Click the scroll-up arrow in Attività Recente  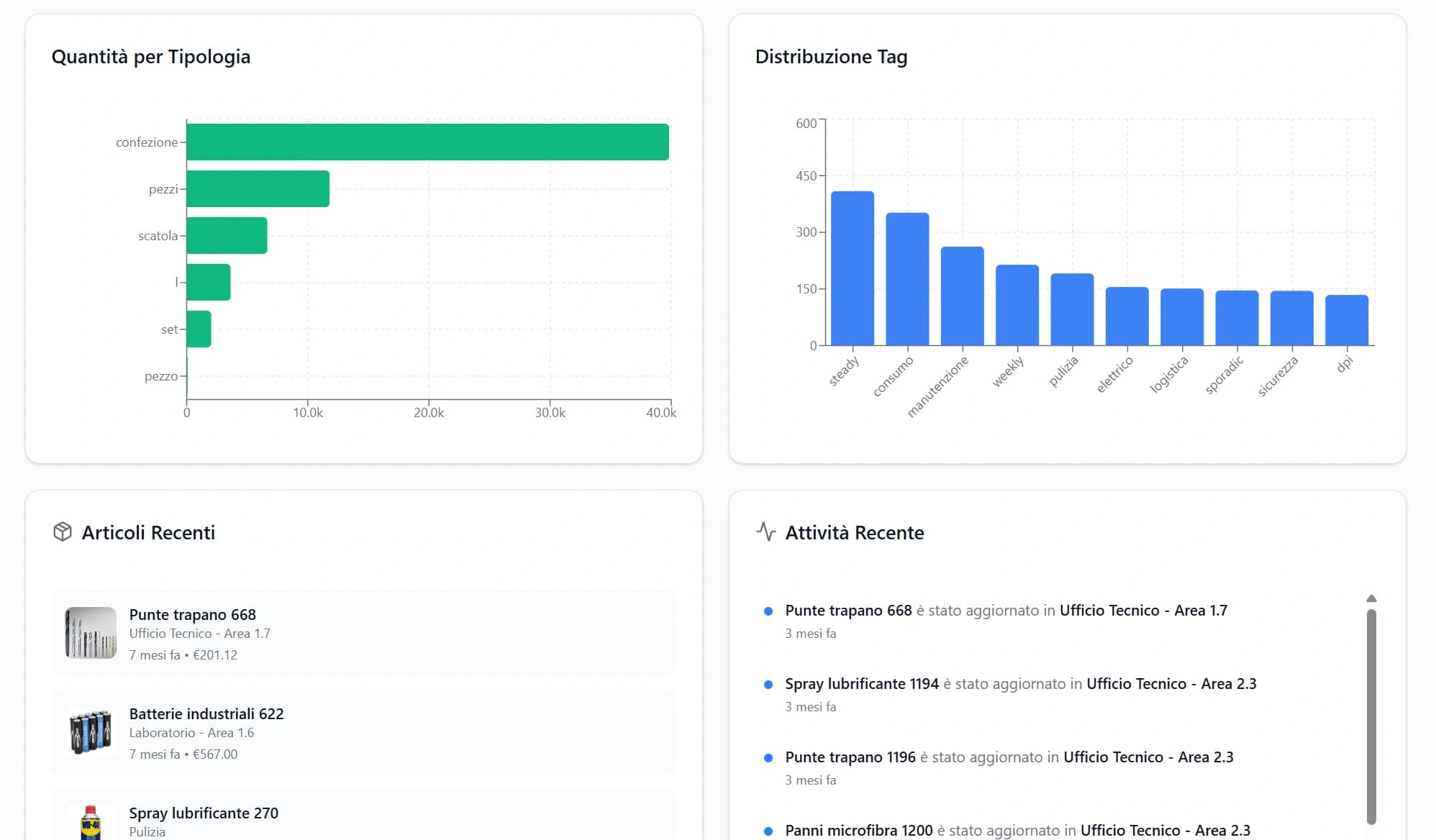1371,598
